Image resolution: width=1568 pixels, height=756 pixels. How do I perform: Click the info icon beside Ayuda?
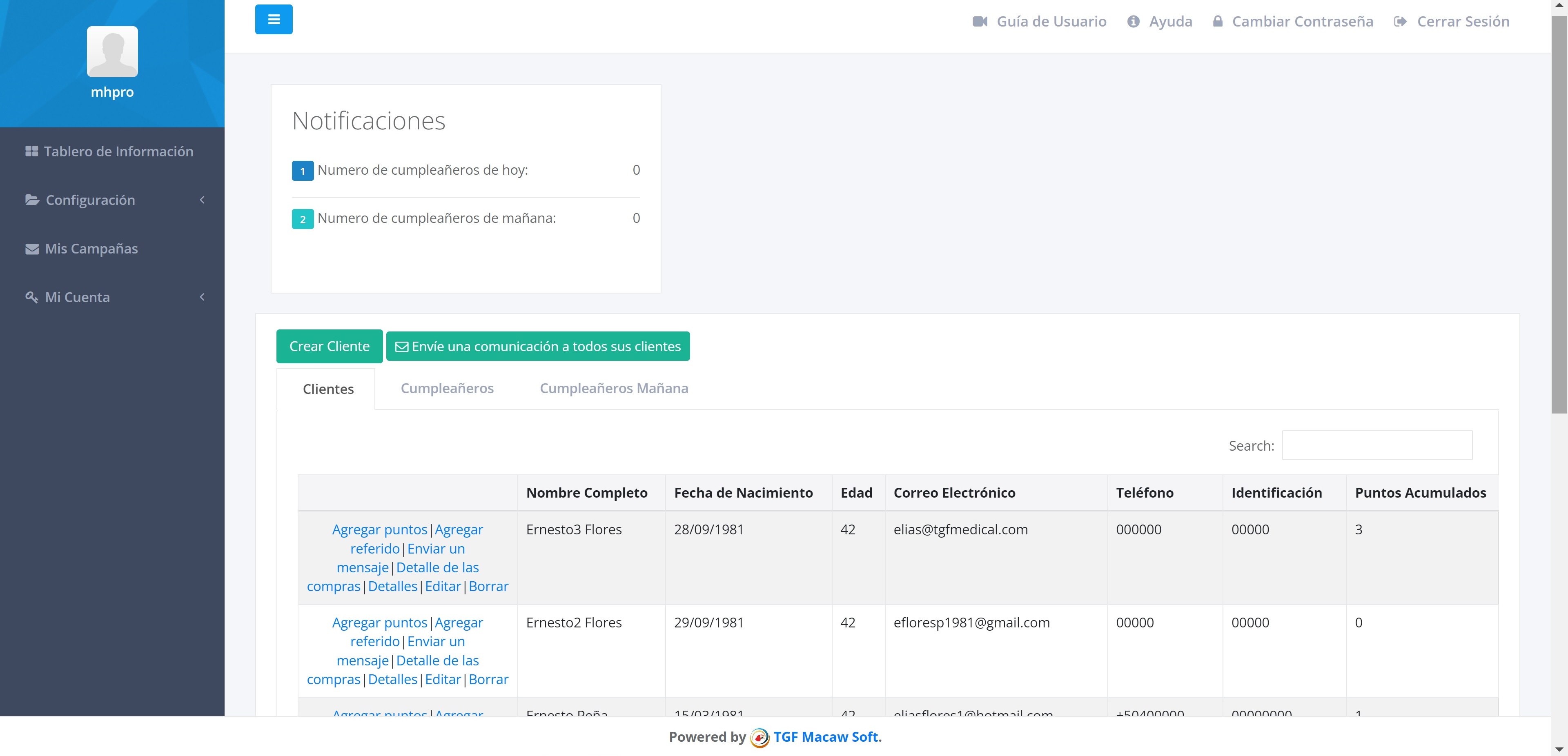coord(1133,22)
